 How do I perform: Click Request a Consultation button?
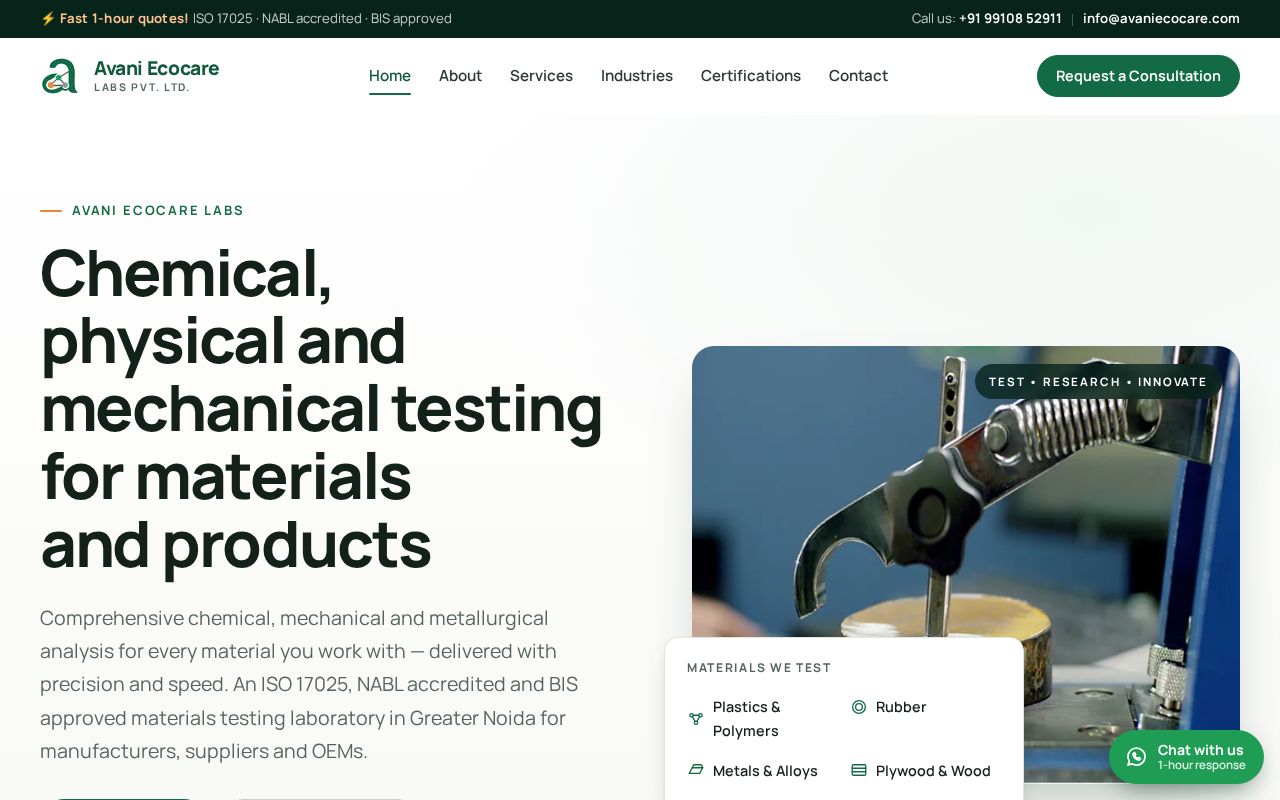(1138, 76)
